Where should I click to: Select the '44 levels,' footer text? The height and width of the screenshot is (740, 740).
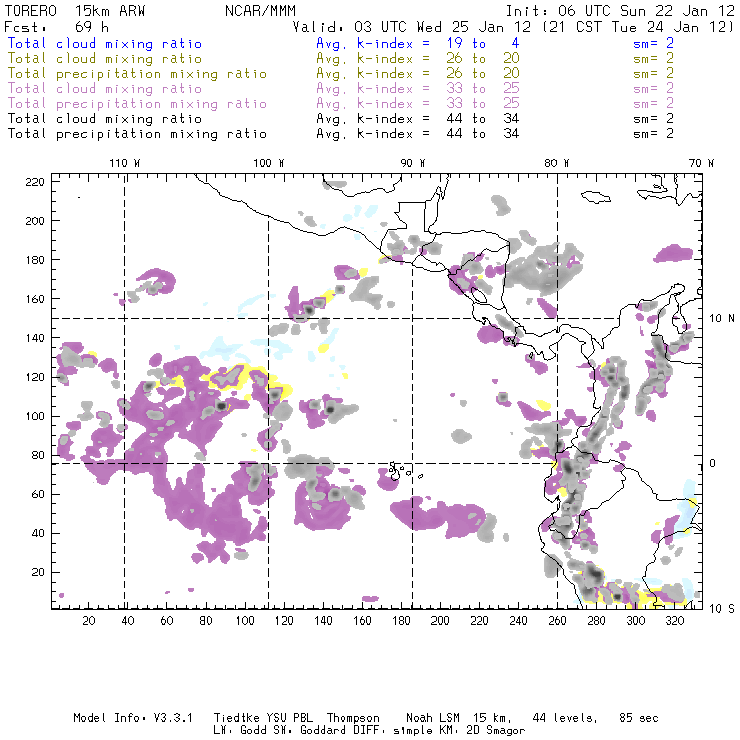tap(565, 718)
